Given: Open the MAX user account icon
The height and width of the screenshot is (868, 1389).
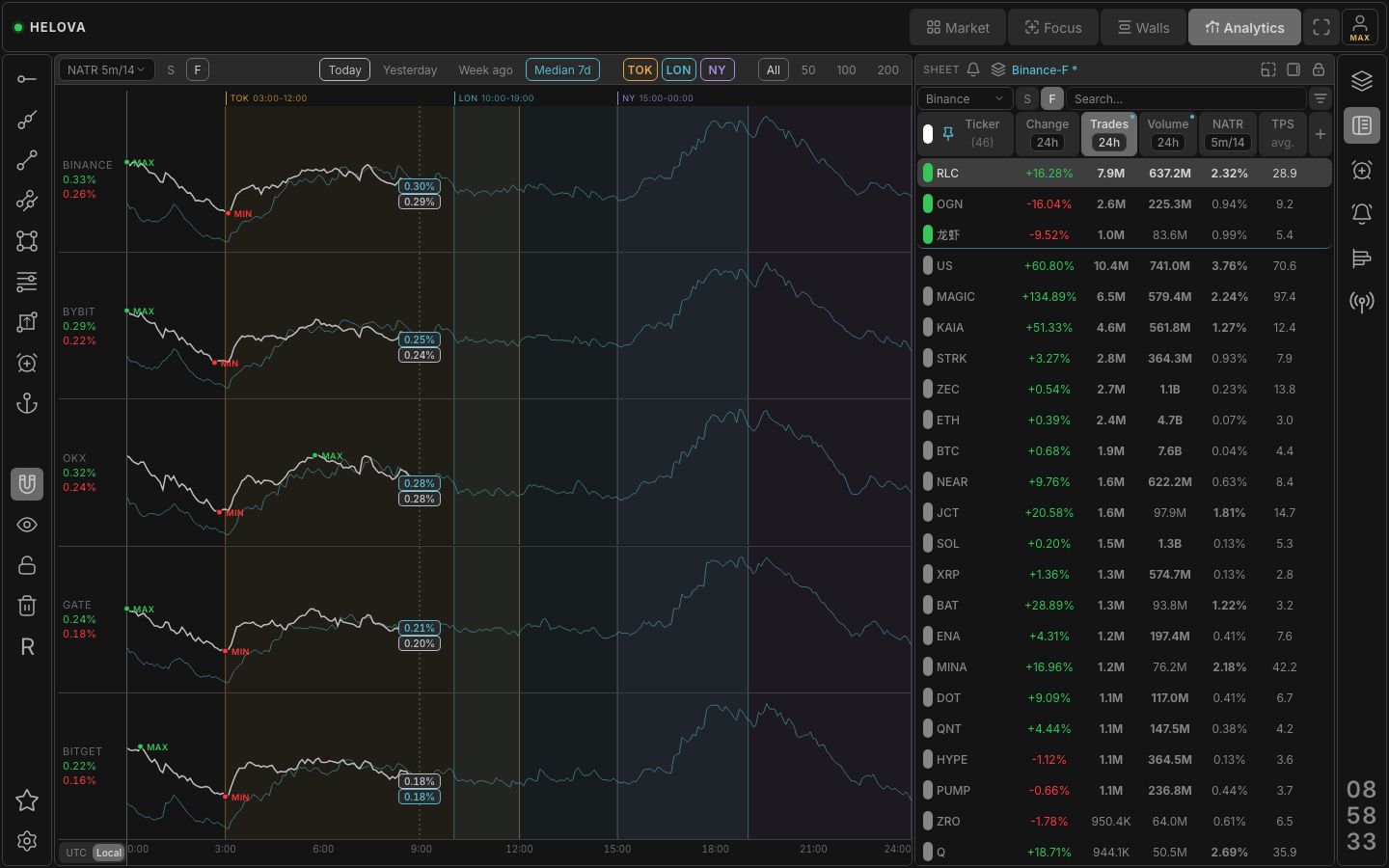Looking at the screenshot, I should coord(1360,27).
